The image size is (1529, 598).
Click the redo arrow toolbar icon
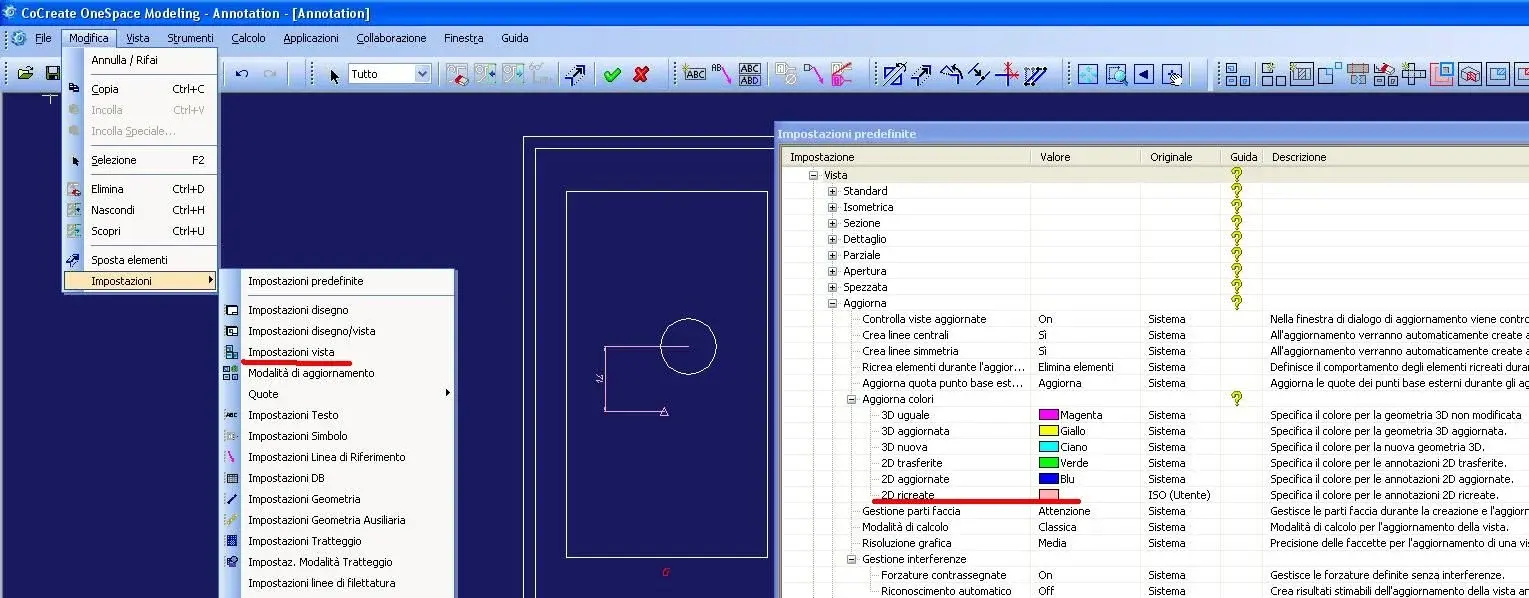[270, 74]
